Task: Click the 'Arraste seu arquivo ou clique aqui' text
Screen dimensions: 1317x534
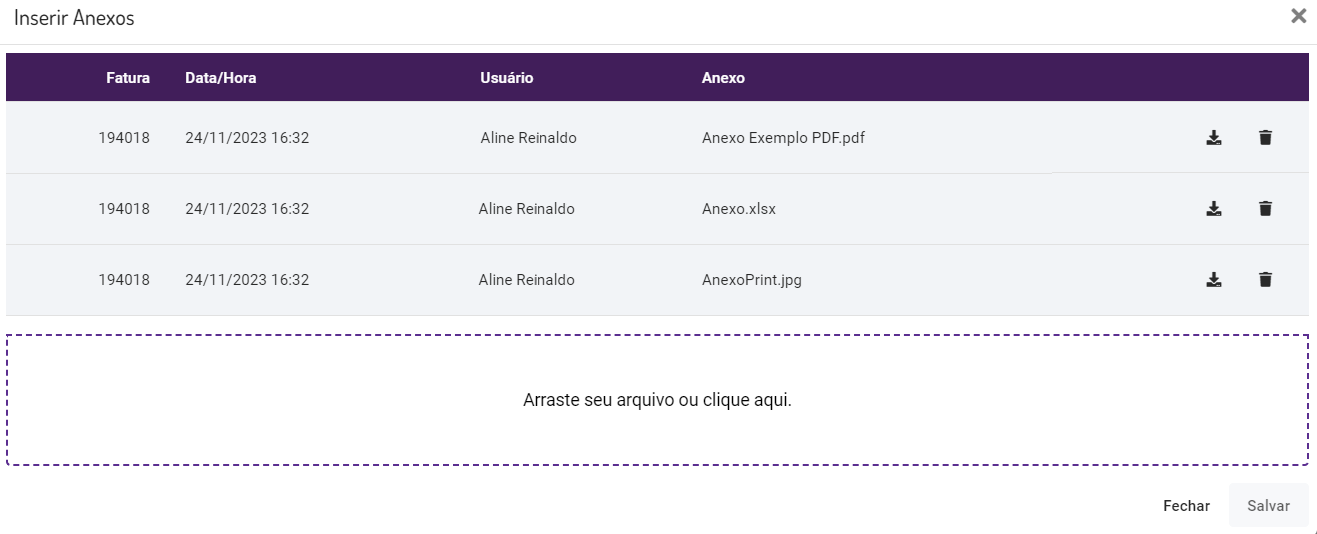Action: [657, 400]
